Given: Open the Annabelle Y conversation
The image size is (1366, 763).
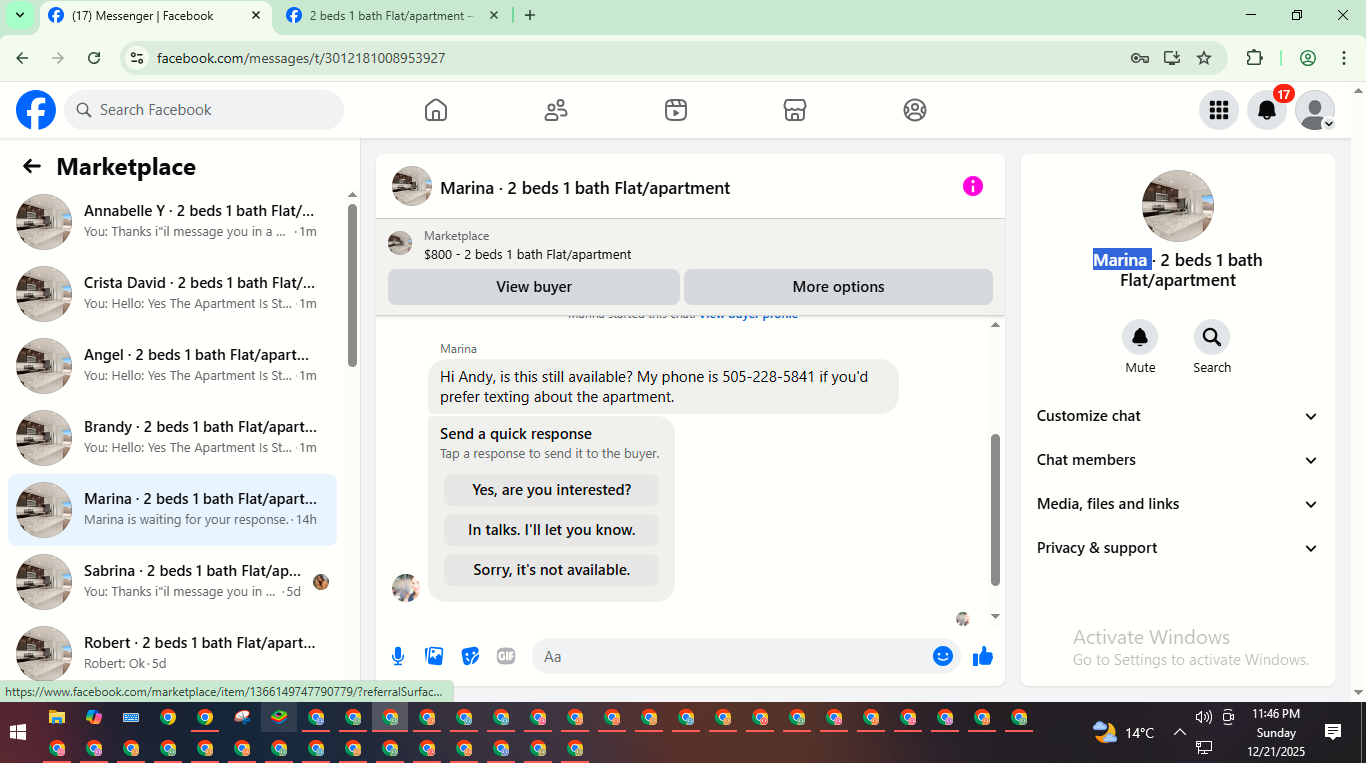Looking at the screenshot, I should (173, 222).
